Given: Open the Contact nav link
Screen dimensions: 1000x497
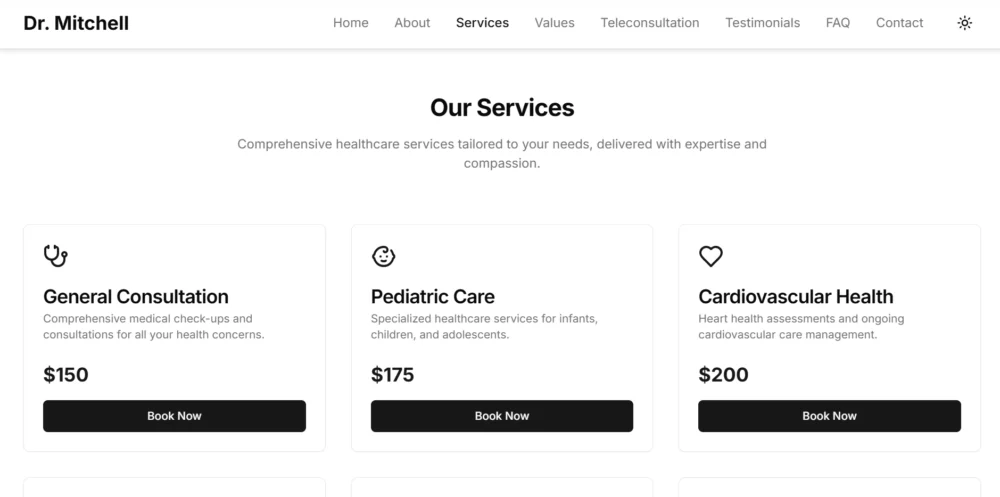Looking at the screenshot, I should 899,23.
